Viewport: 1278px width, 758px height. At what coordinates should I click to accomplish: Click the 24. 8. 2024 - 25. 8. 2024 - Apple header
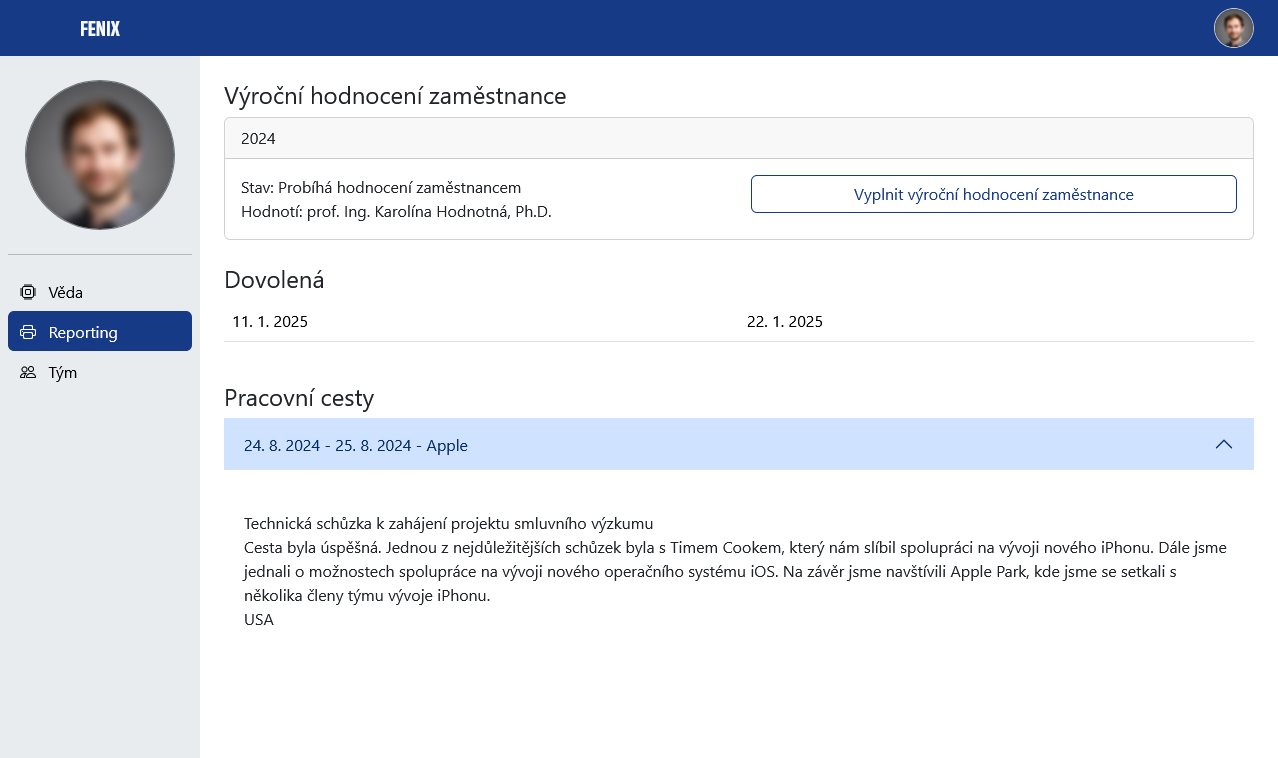click(x=739, y=444)
